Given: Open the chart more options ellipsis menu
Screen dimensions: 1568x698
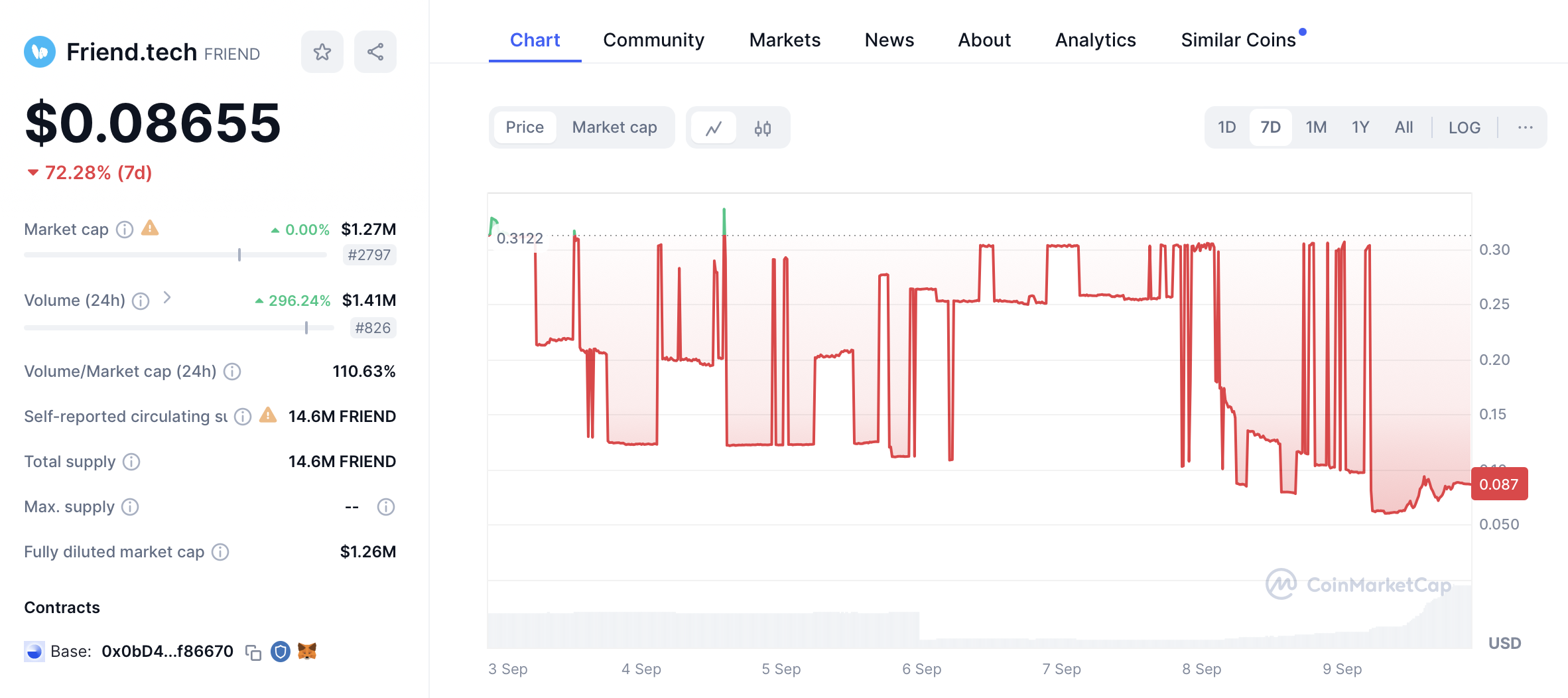Looking at the screenshot, I should point(1525,127).
